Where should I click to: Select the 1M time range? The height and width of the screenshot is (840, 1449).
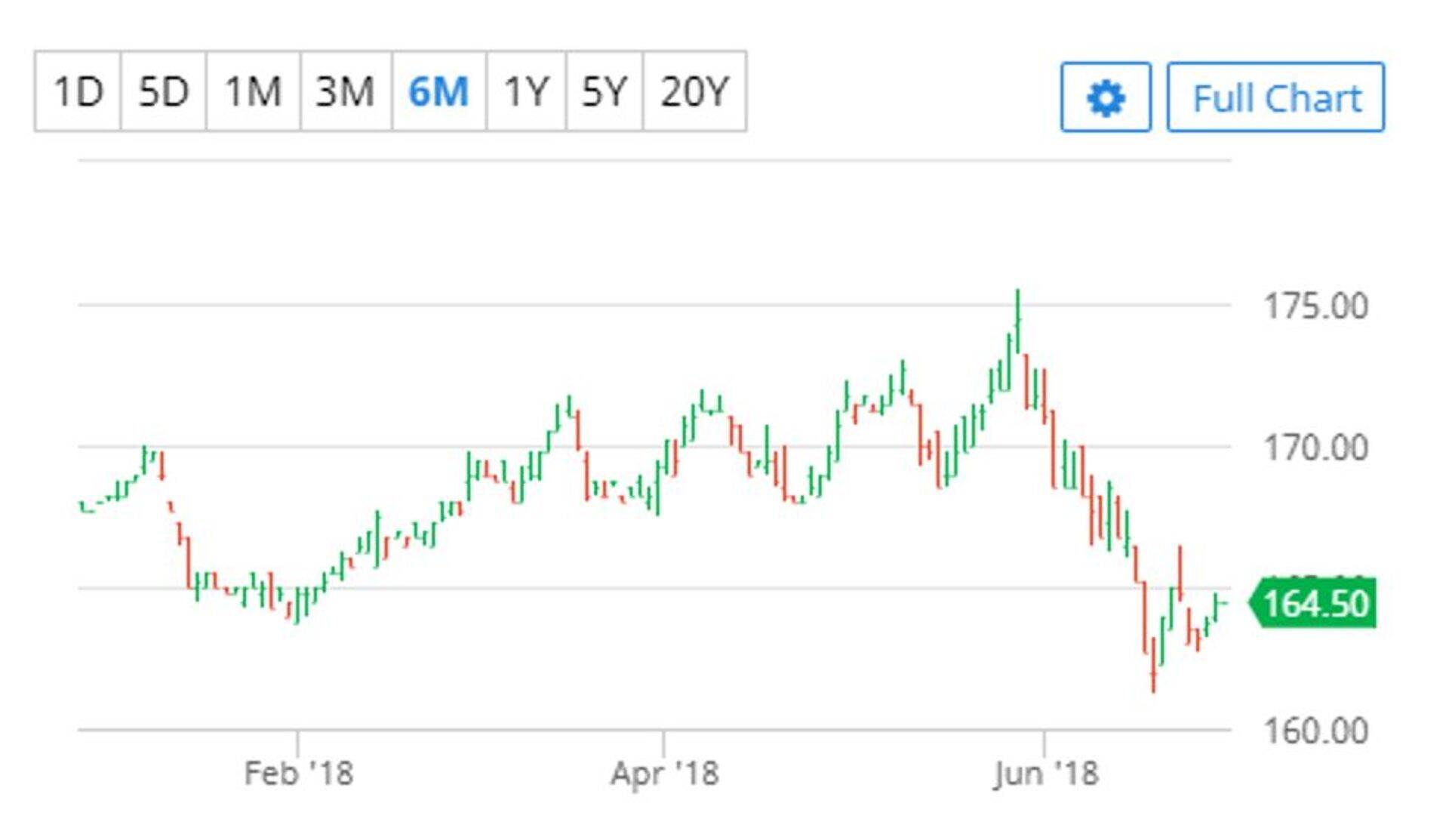pyautogui.click(x=253, y=92)
